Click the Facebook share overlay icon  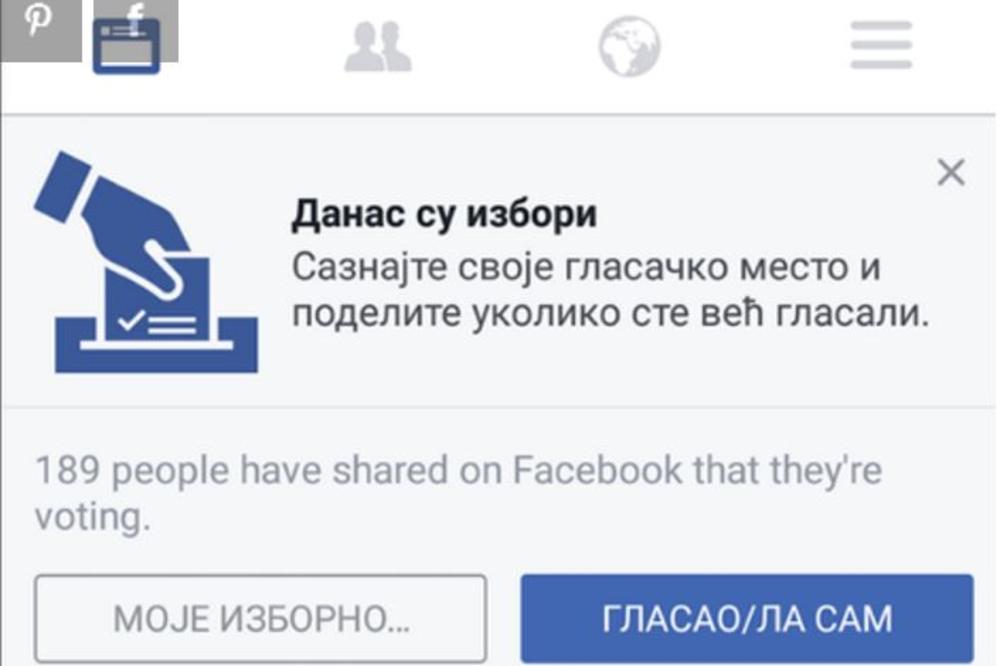tap(136, 19)
